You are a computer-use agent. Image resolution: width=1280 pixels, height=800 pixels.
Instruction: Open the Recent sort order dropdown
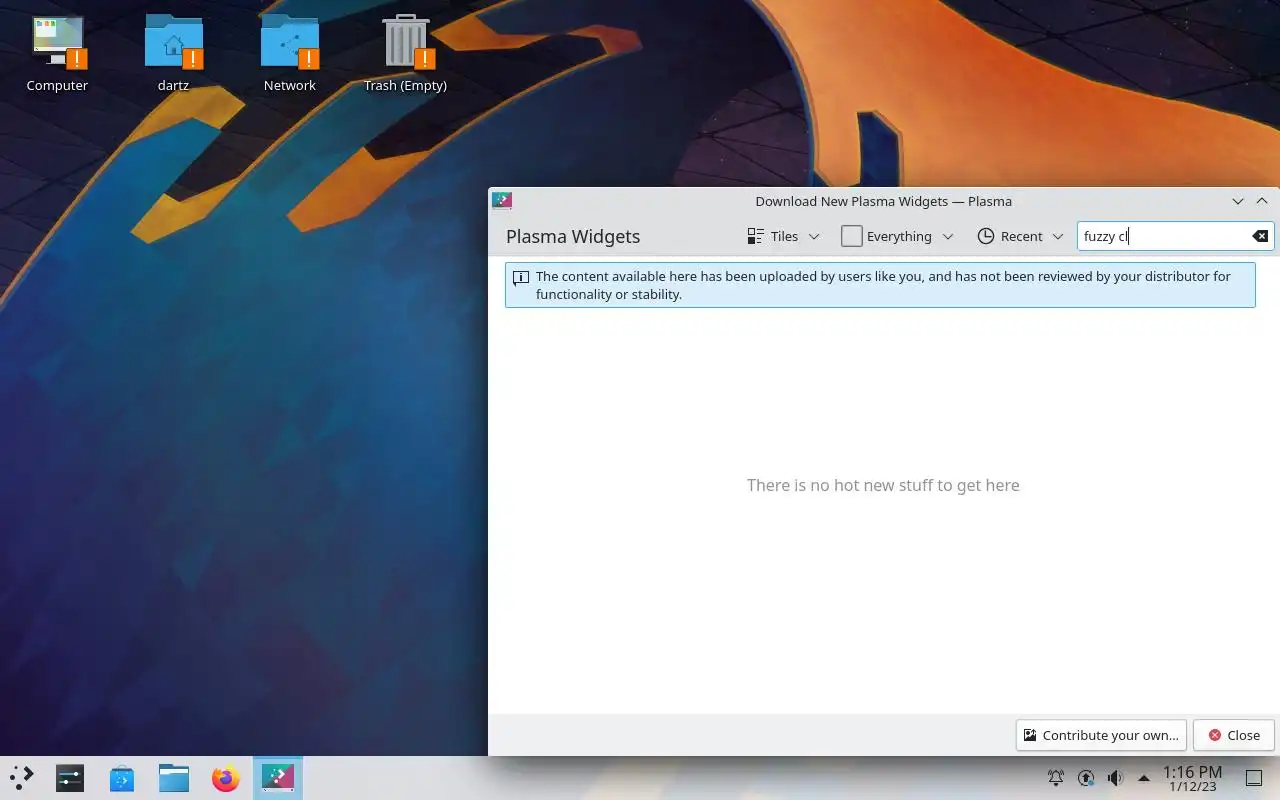[x=1020, y=236]
